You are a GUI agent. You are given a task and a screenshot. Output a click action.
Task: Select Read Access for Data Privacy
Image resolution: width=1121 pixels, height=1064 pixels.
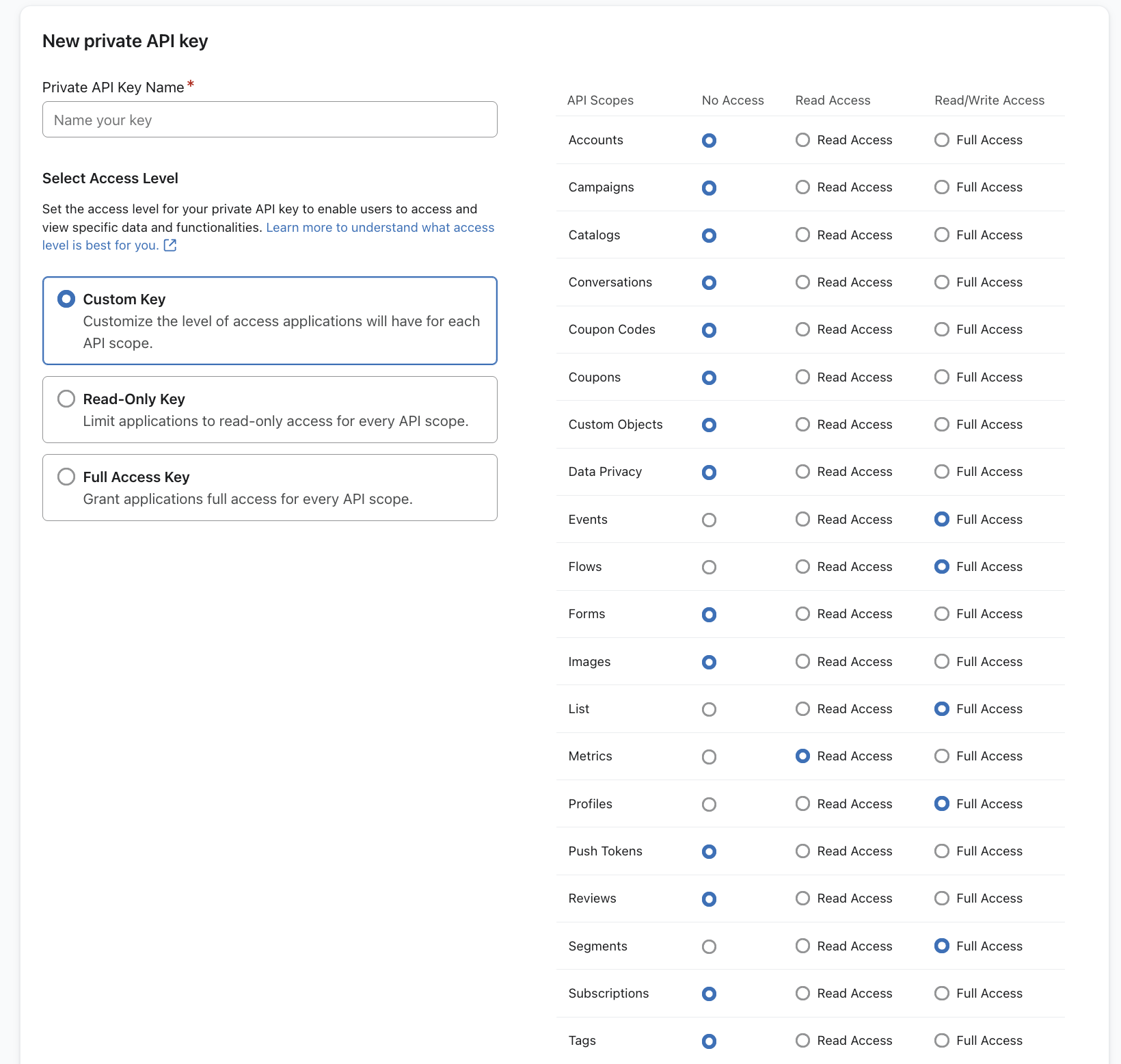tap(802, 472)
